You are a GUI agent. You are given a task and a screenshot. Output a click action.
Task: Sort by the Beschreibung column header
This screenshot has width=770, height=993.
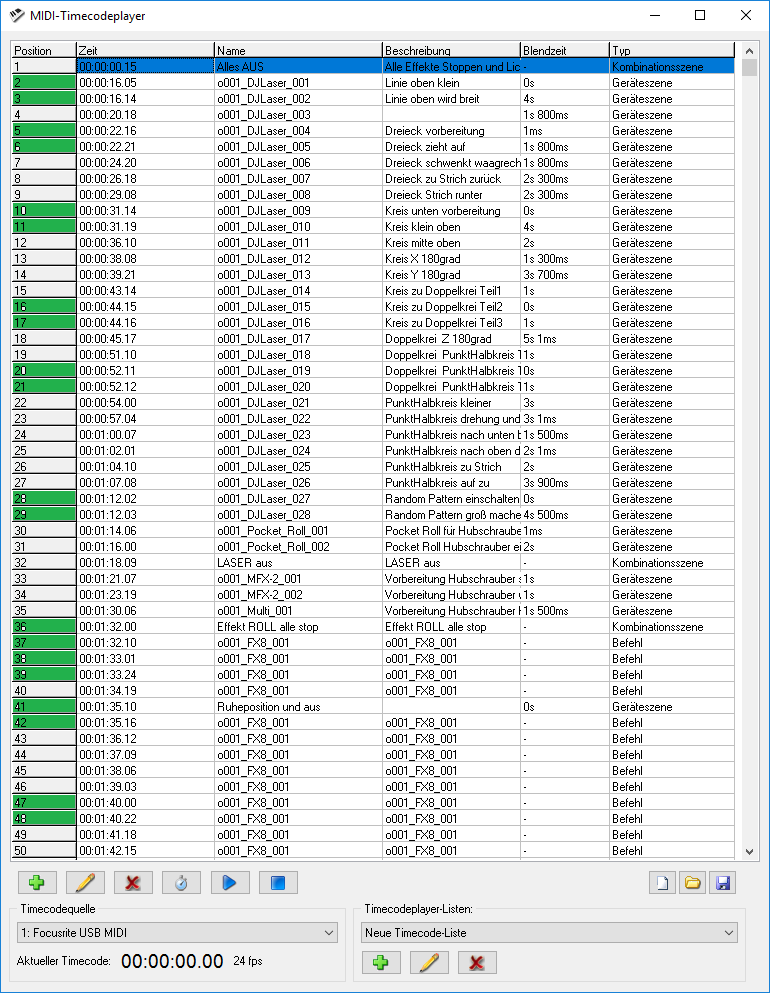click(451, 51)
